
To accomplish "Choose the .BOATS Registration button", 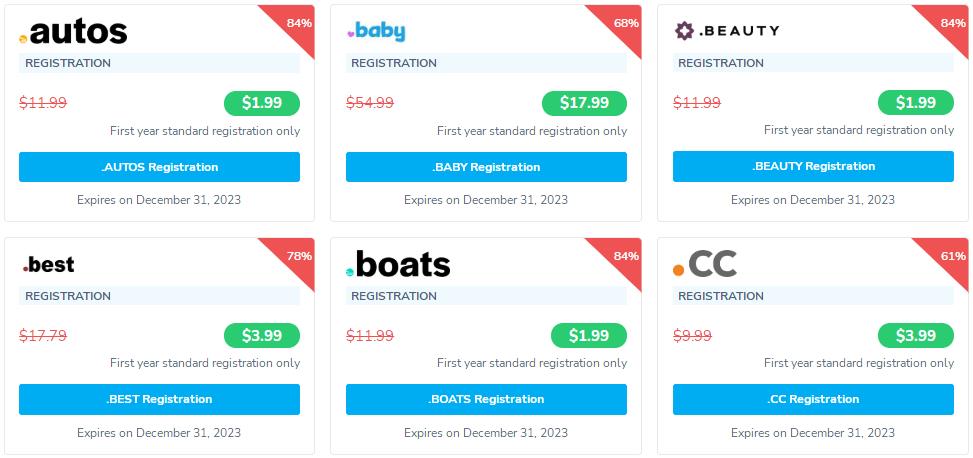I will point(486,399).
